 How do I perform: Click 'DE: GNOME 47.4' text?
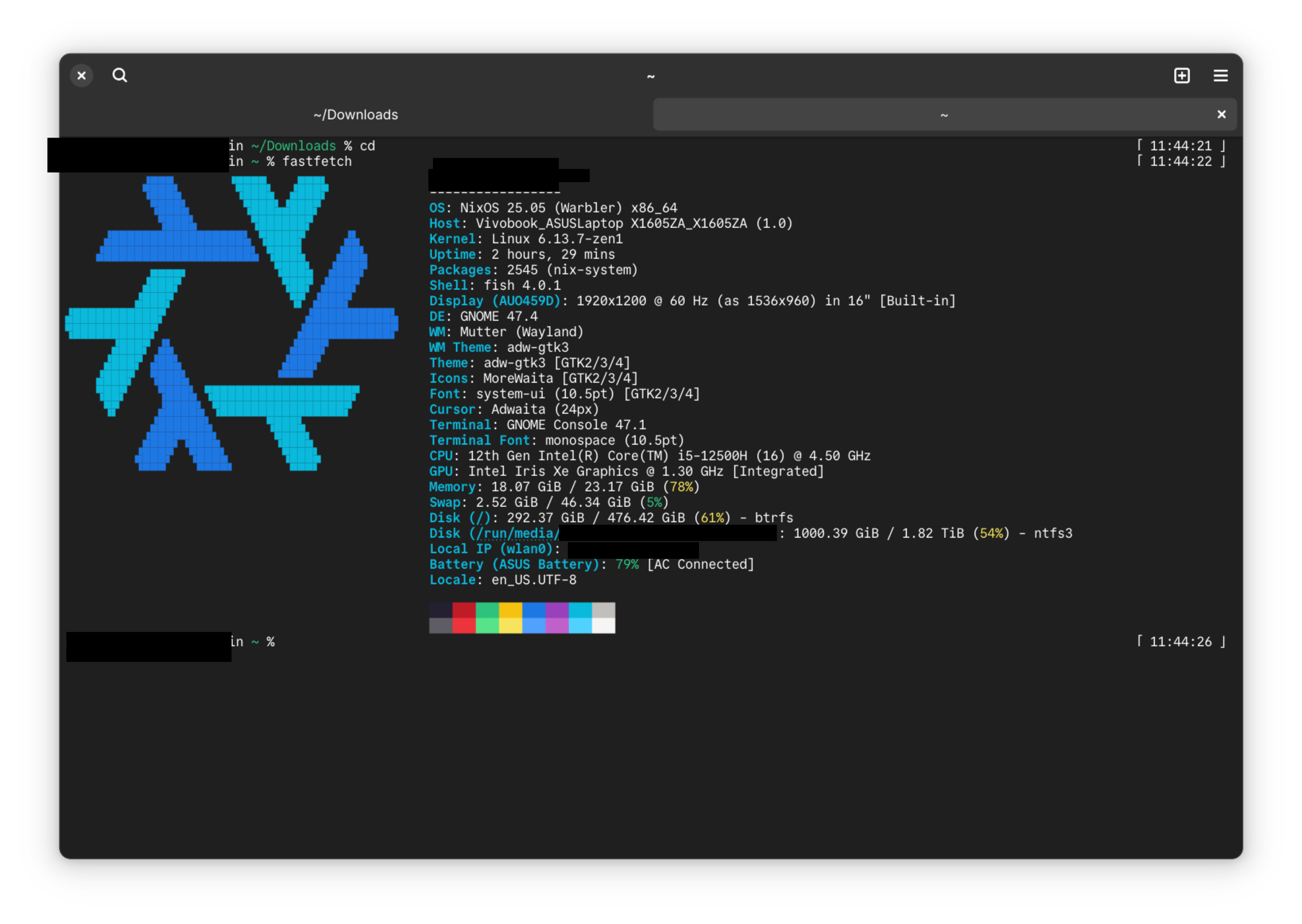pyautogui.click(x=483, y=316)
